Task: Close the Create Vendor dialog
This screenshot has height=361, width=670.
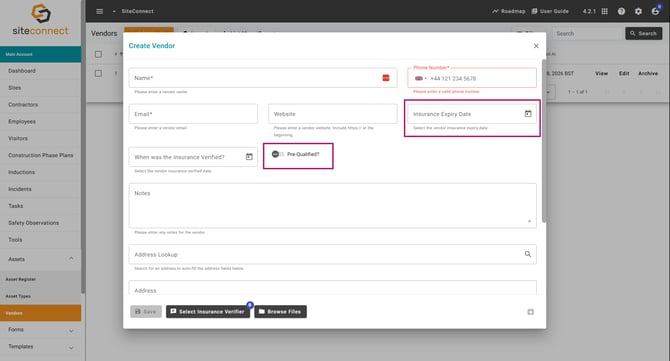Action: point(536,46)
